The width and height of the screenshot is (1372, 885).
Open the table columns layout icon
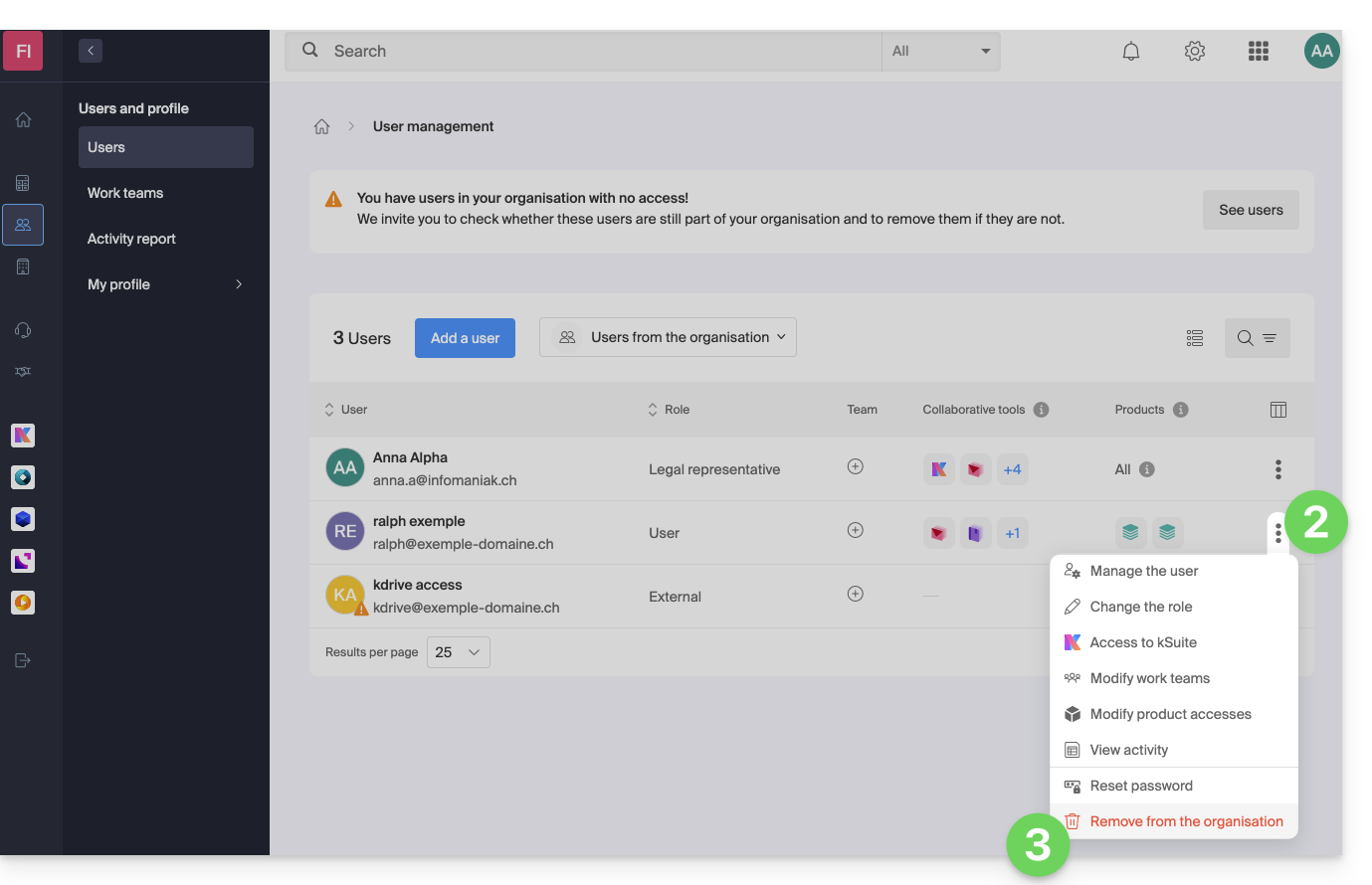(1278, 410)
